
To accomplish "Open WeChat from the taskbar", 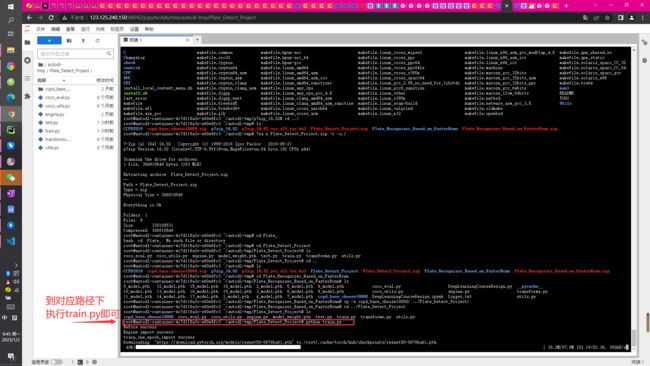I will (11, 178).
